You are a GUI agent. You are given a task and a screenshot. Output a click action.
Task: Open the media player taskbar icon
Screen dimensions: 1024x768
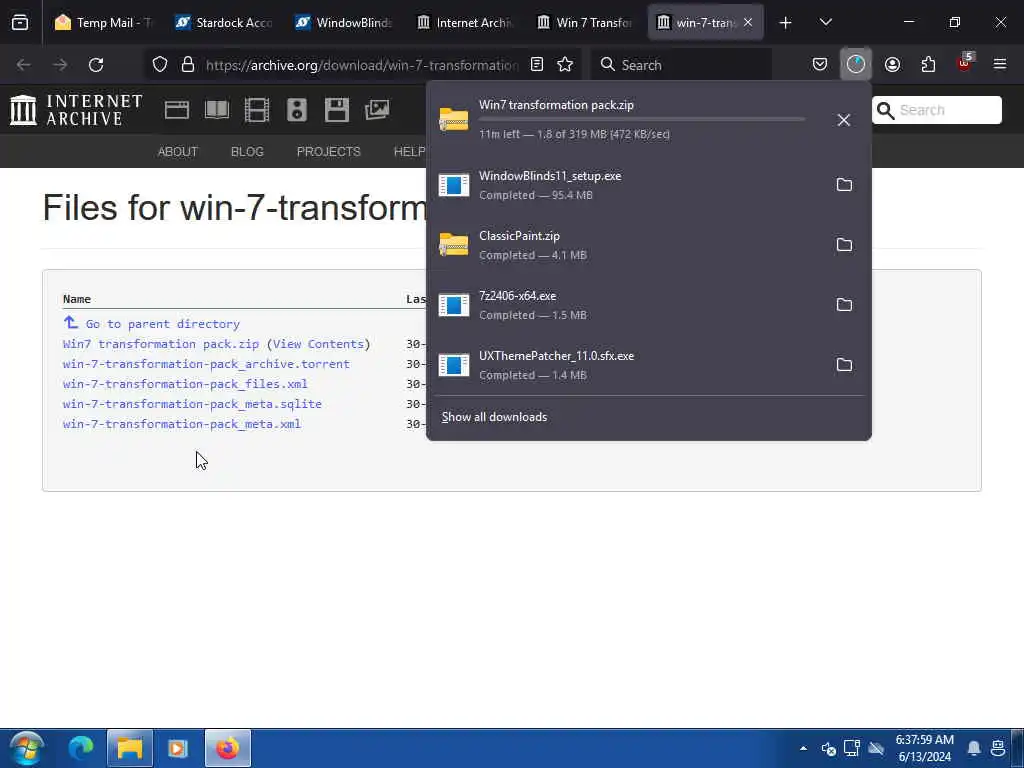178,748
